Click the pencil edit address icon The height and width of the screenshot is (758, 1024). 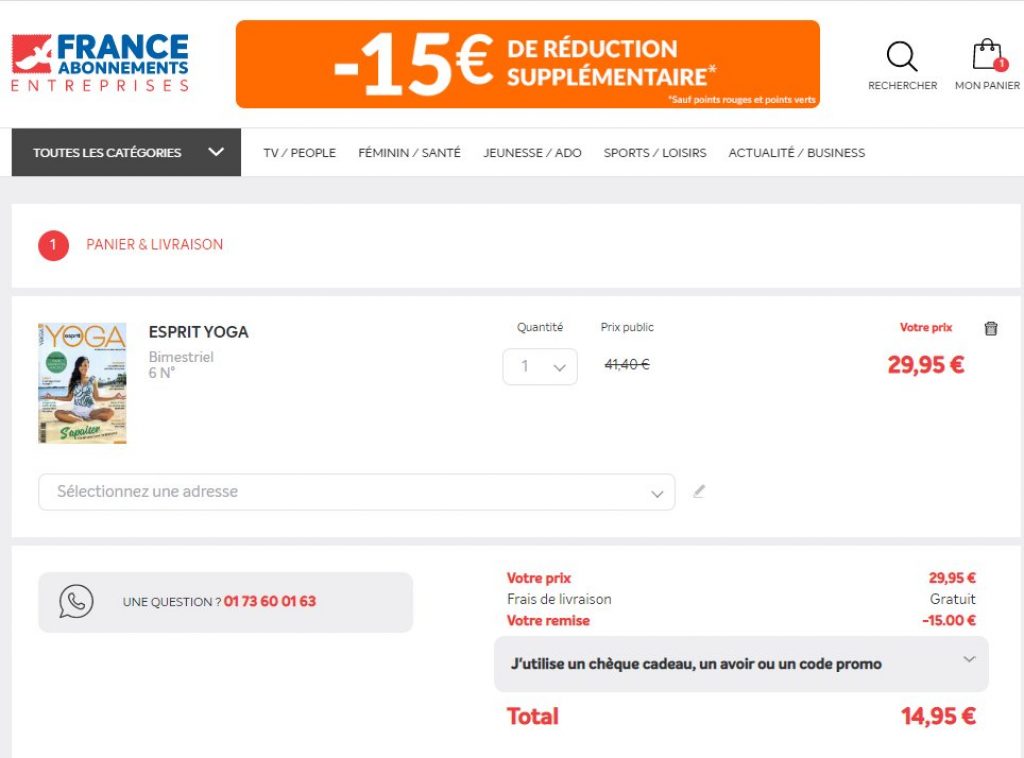[699, 491]
